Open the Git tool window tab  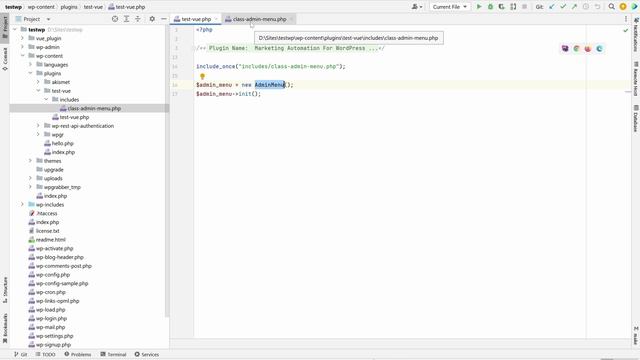click(20, 354)
